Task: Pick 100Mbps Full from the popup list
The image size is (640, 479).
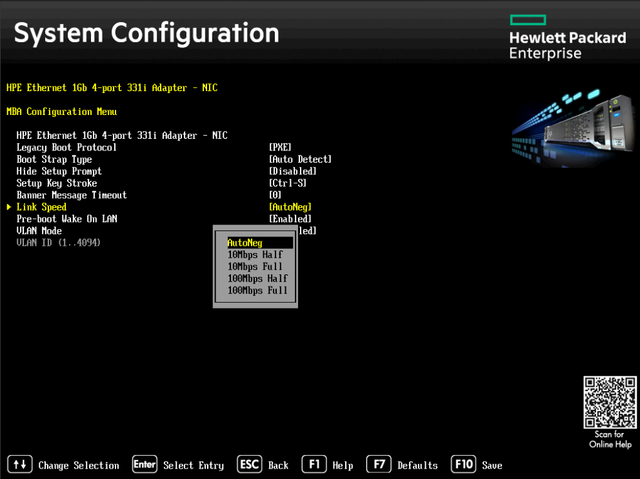Action: click(258, 290)
